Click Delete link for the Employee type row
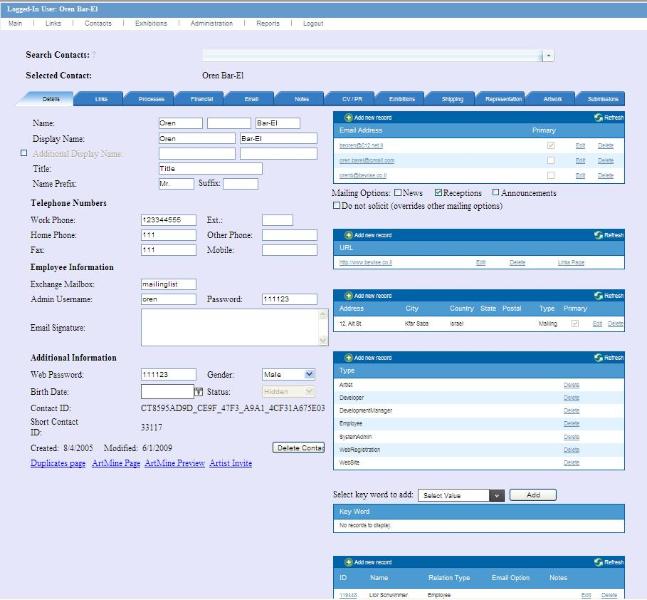Viewport: 647px width, 600px height. click(571, 424)
